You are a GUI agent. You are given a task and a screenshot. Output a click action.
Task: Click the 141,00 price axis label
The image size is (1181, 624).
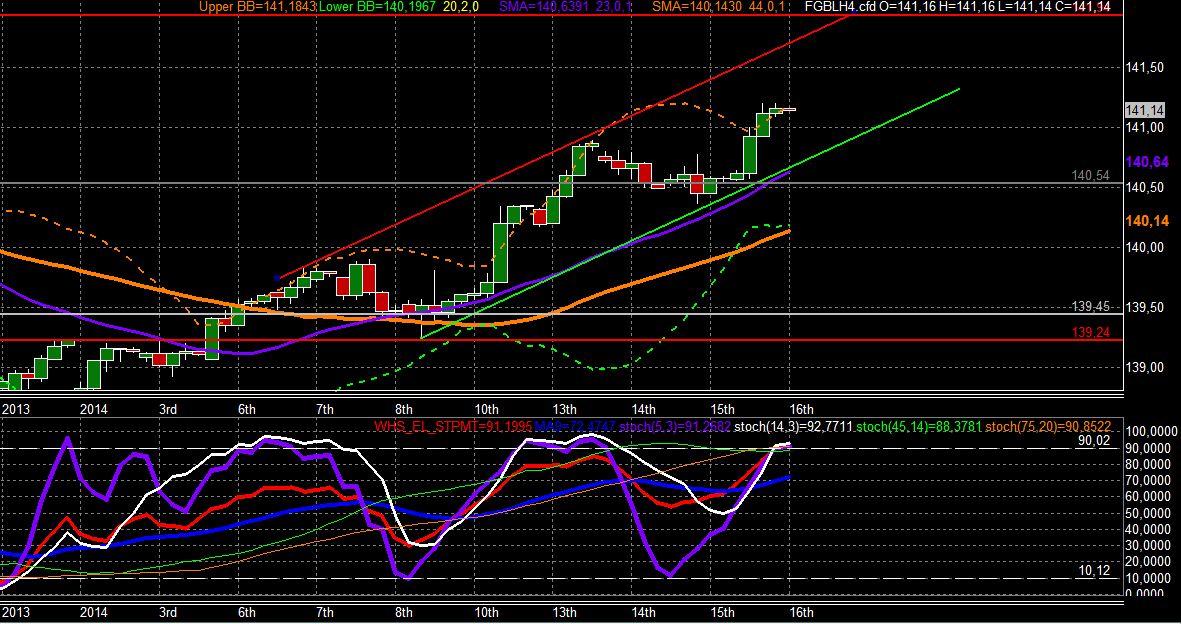point(1145,127)
